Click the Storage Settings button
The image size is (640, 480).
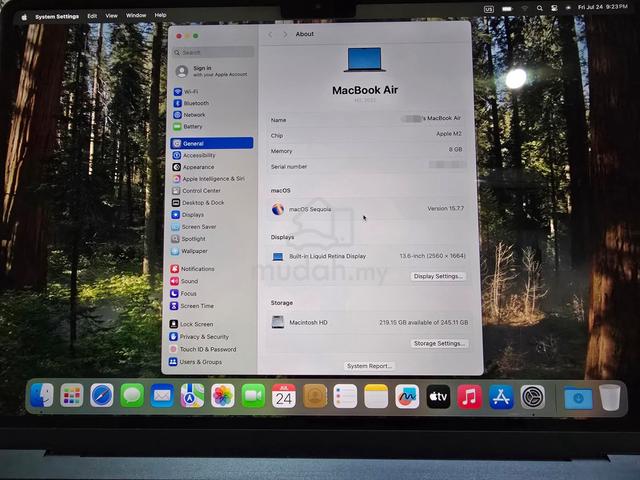439,344
